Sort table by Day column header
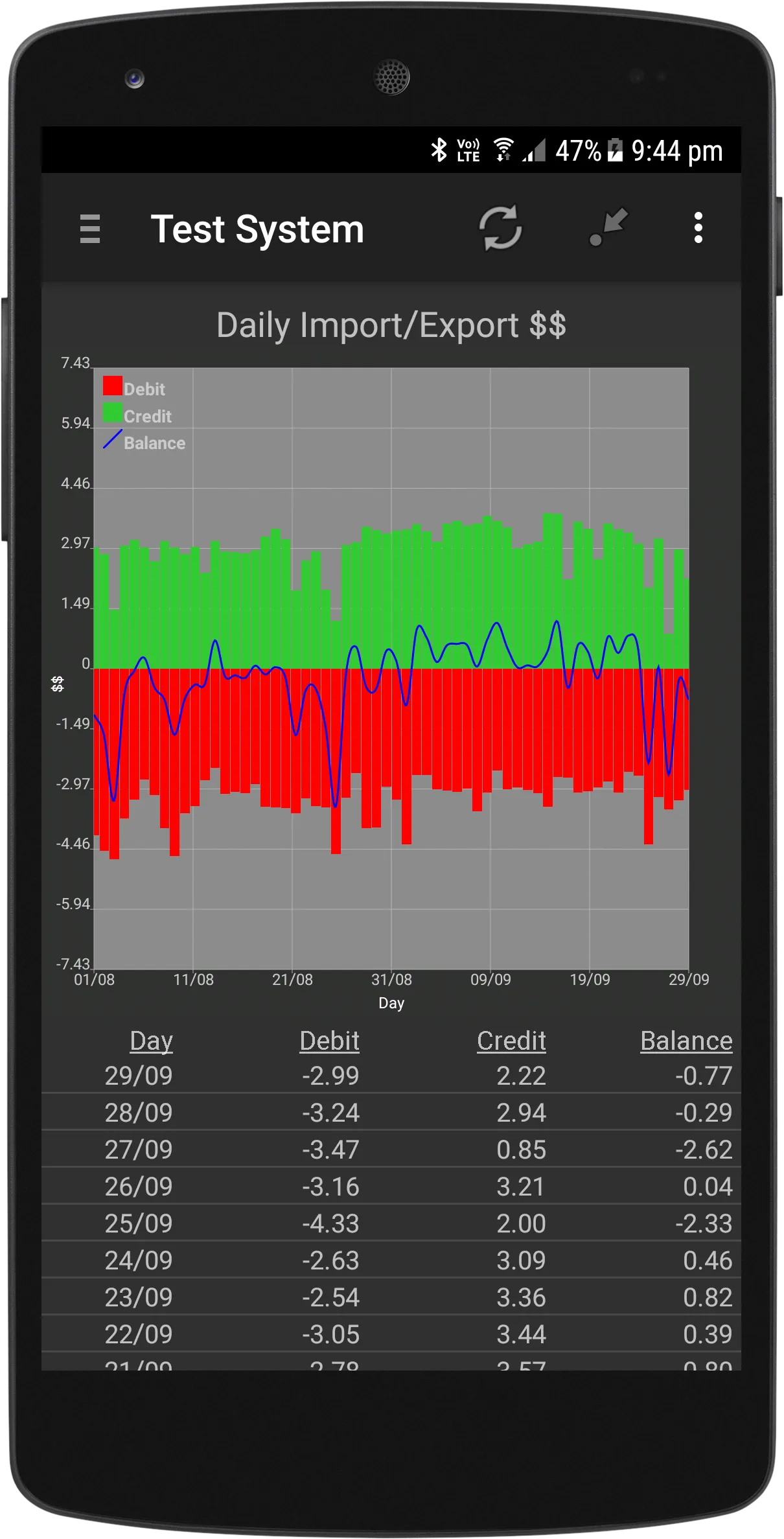Screen dimensions: 784x1539 point(151,1041)
